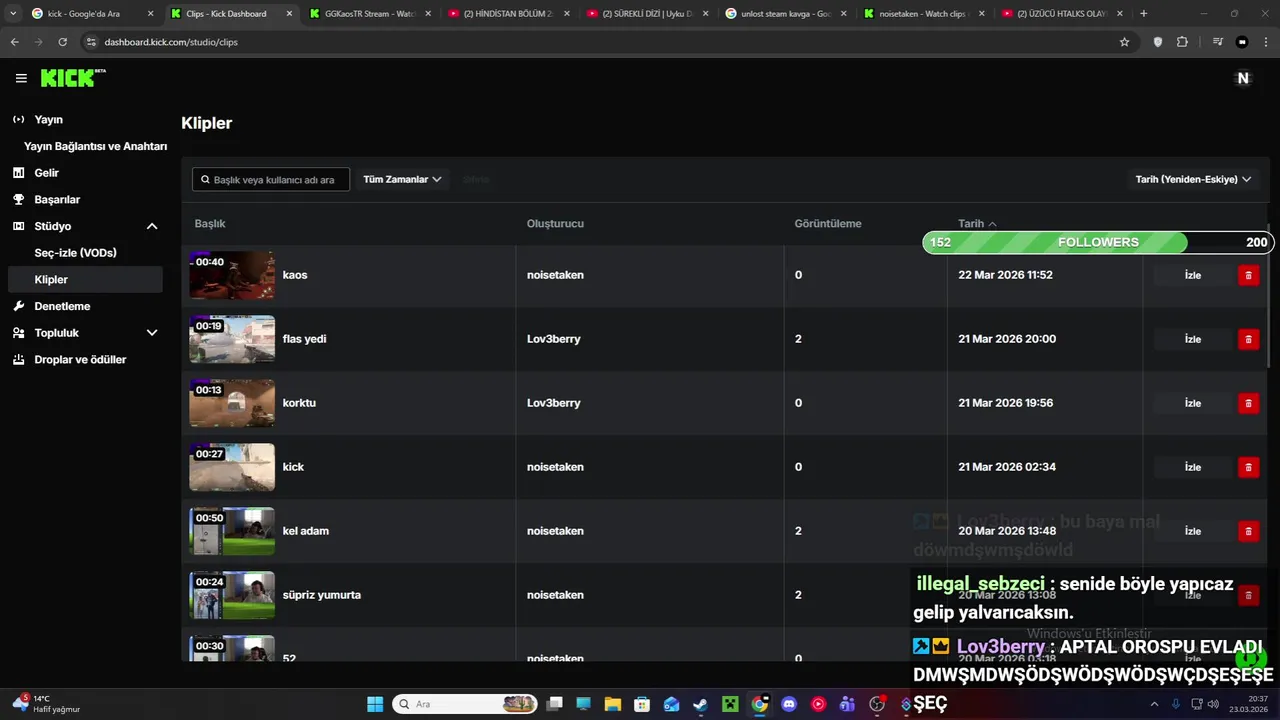Click İzle for the flas yedi clip
1280x720 pixels.
[1192, 339]
